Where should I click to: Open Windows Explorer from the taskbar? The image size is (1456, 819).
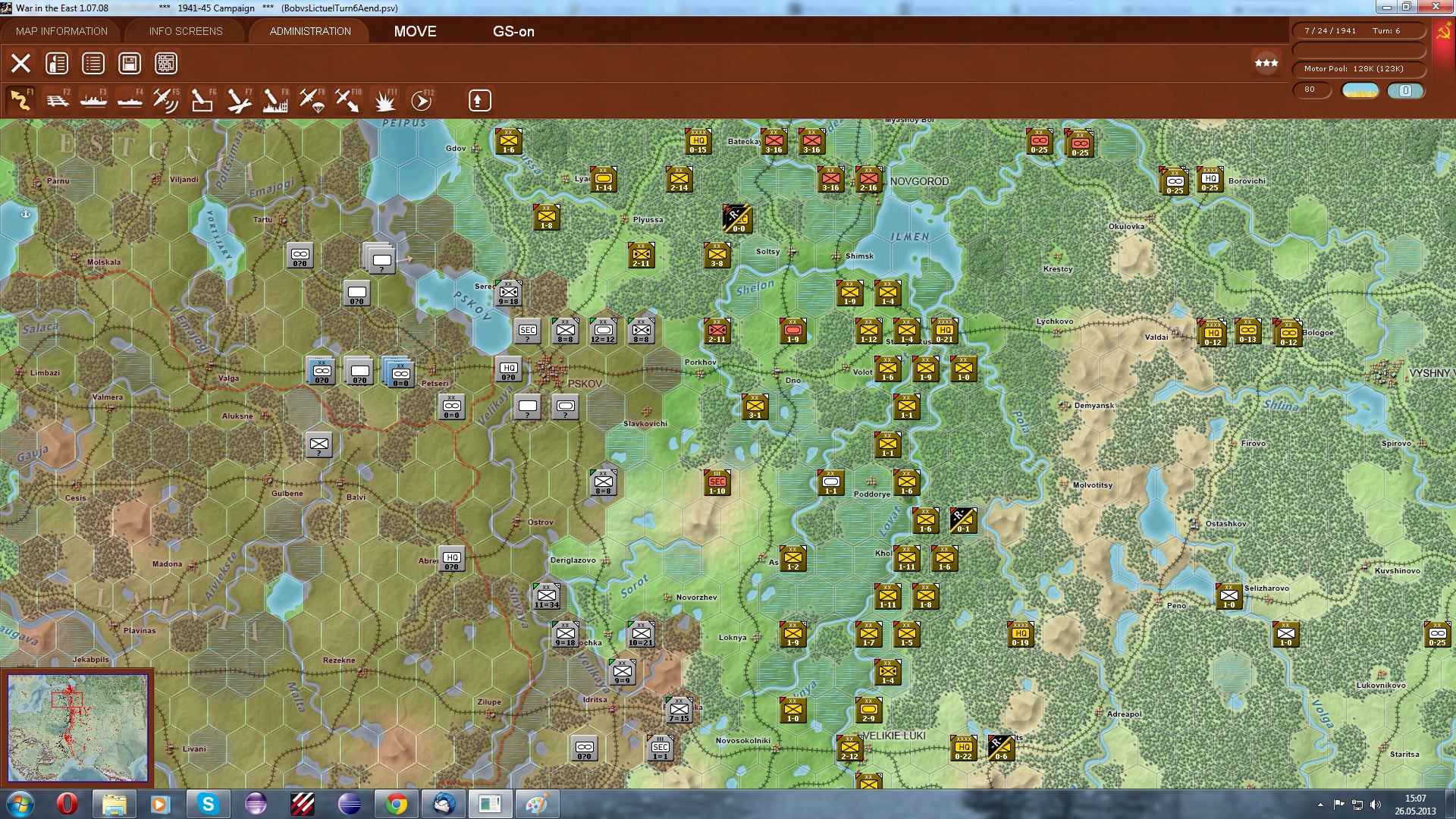click(x=115, y=804)
